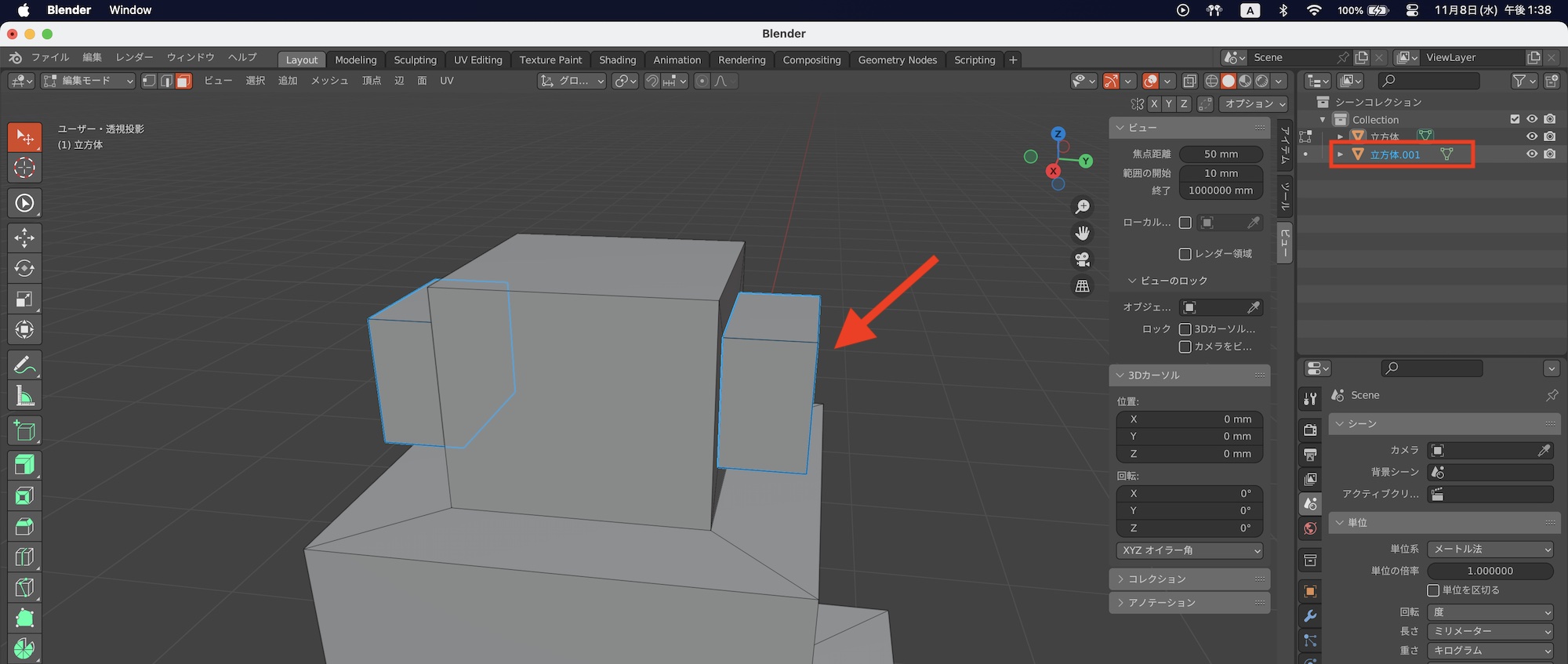Click the 焦点距離 50 mm field

tap(1221, 154)
